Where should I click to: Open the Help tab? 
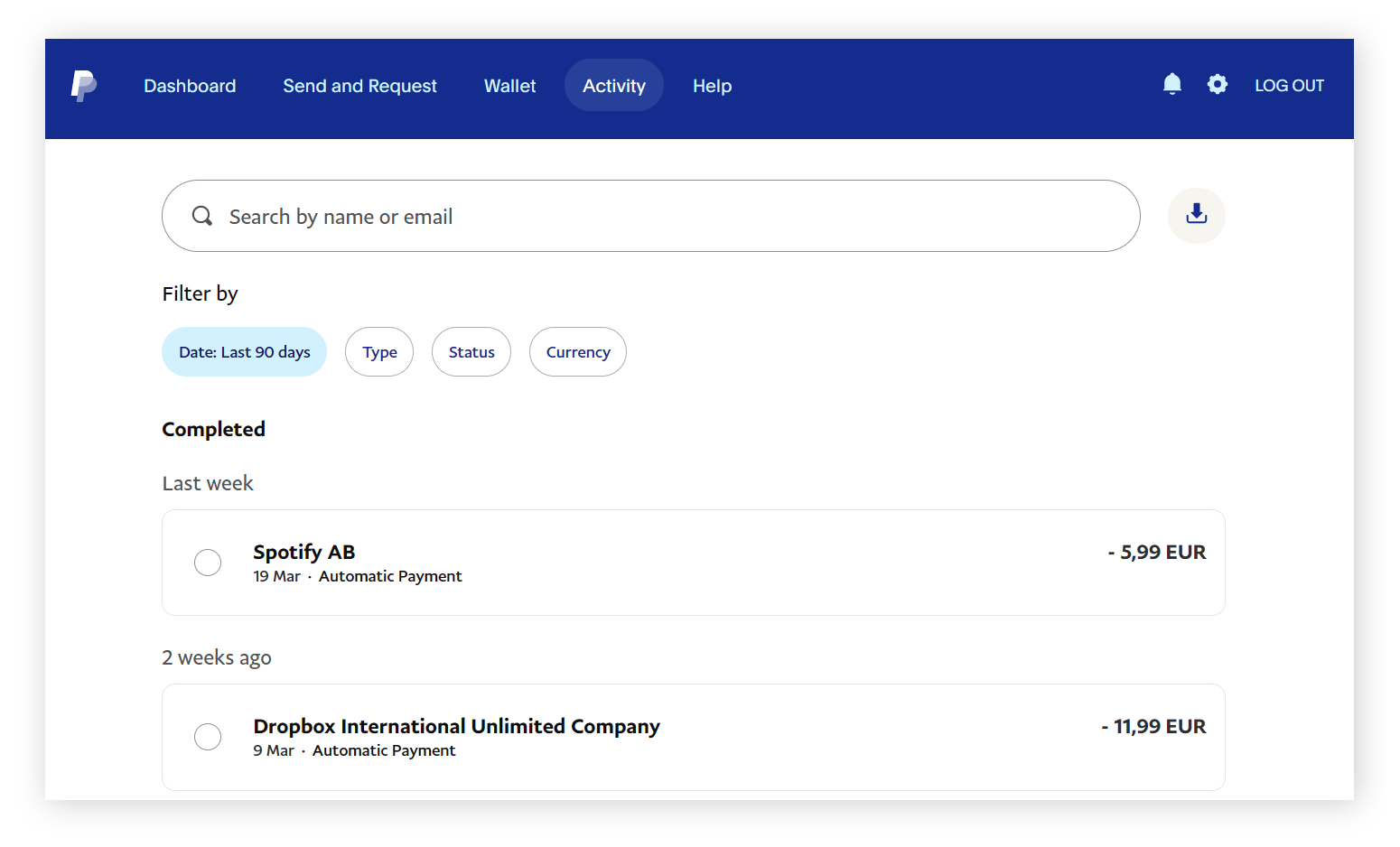tap(712, 86)
